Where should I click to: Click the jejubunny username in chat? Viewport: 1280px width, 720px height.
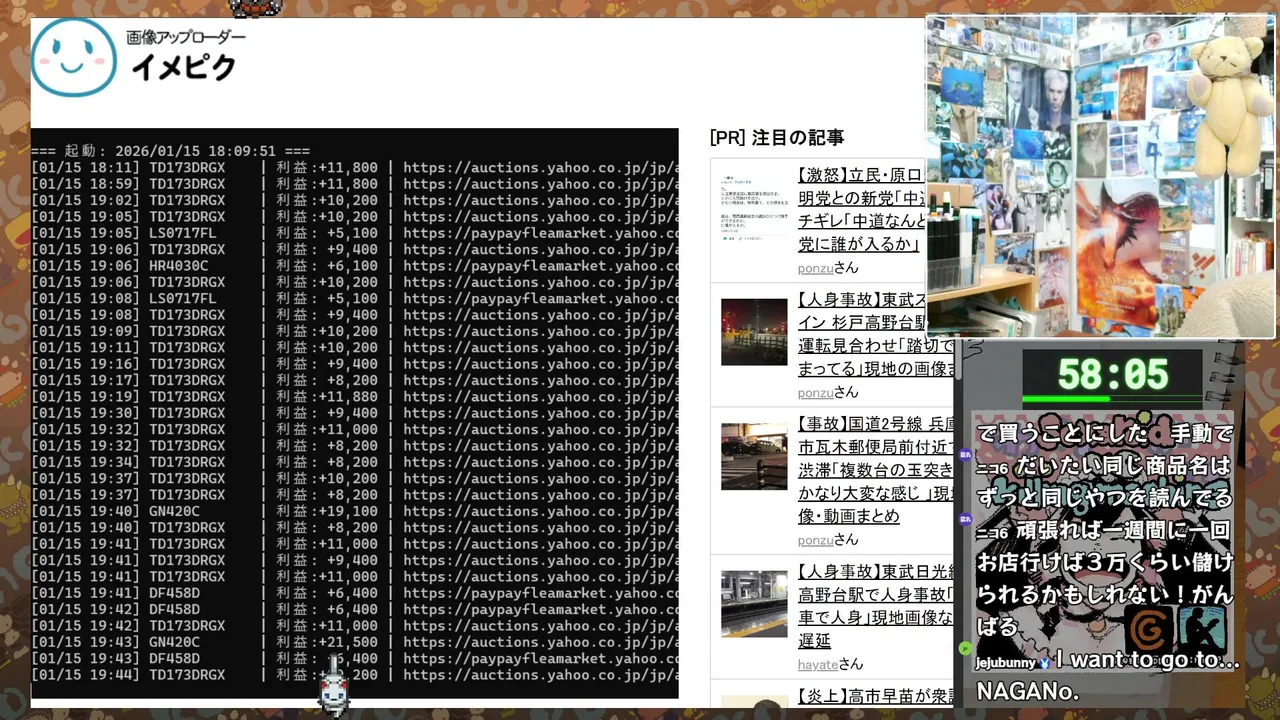1006,661
